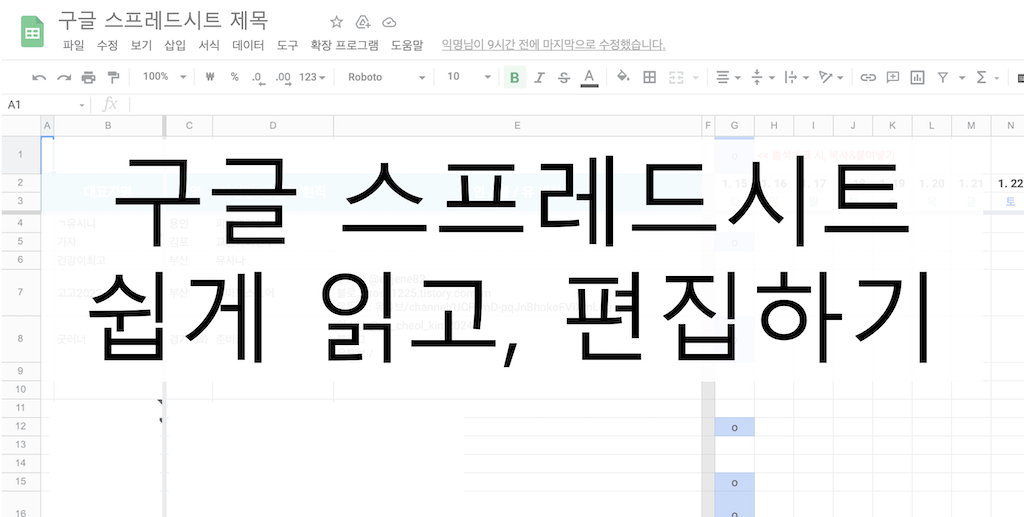Open the text color picker
This screenshot has width=1024, height=517.
pos(590,78)
